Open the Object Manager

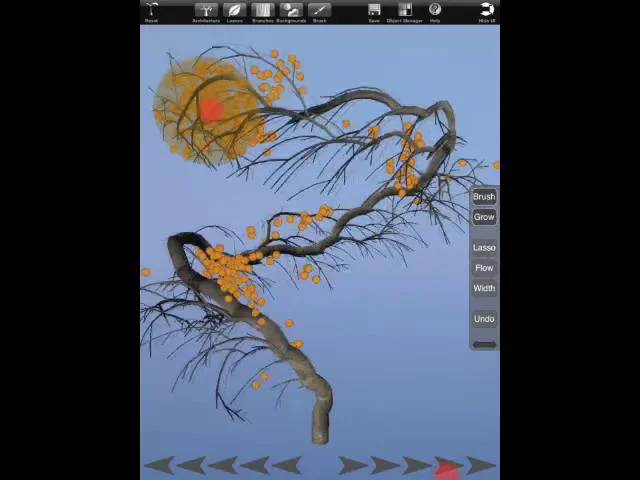405,12
